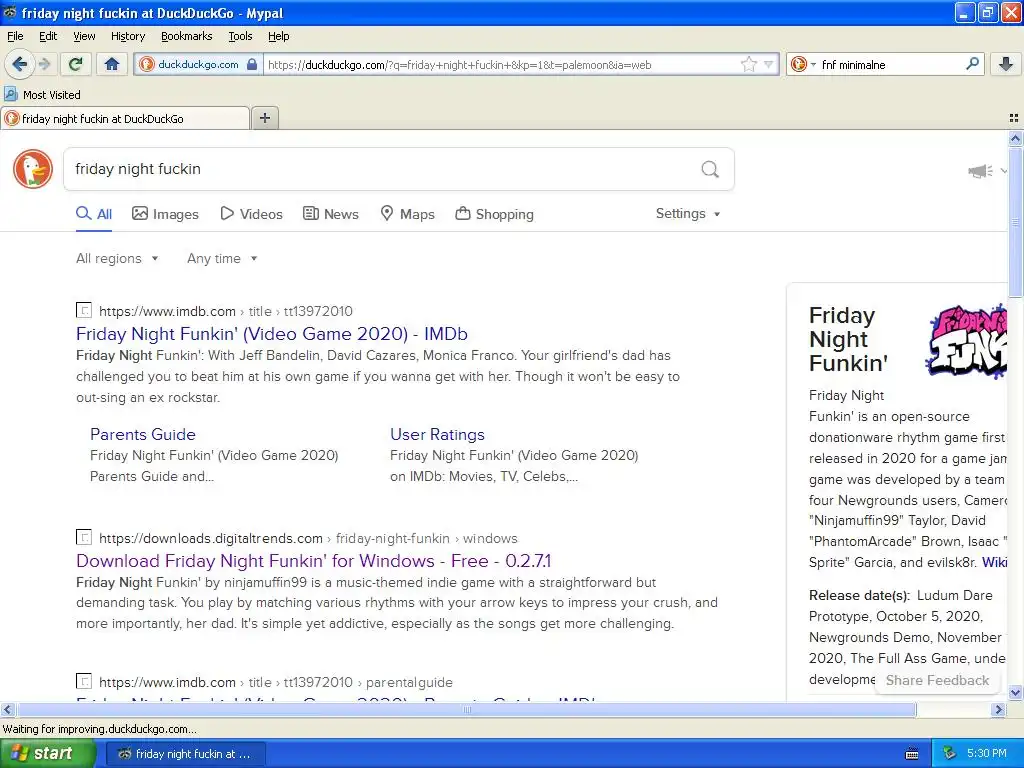Click the Share Feedback button

click(937, 680)
